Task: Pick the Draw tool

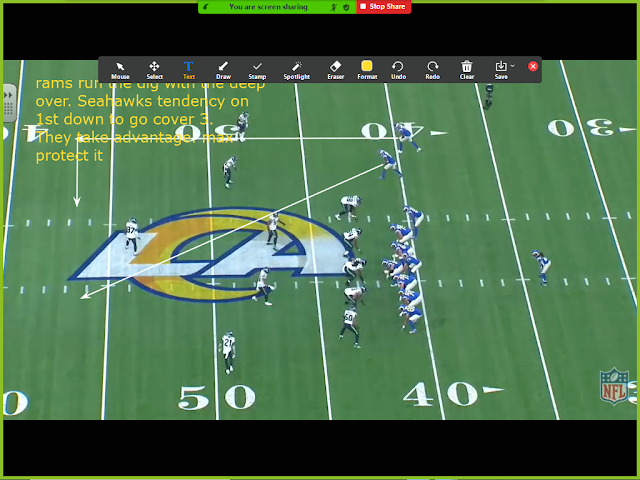Action: [x=223, y=70]
